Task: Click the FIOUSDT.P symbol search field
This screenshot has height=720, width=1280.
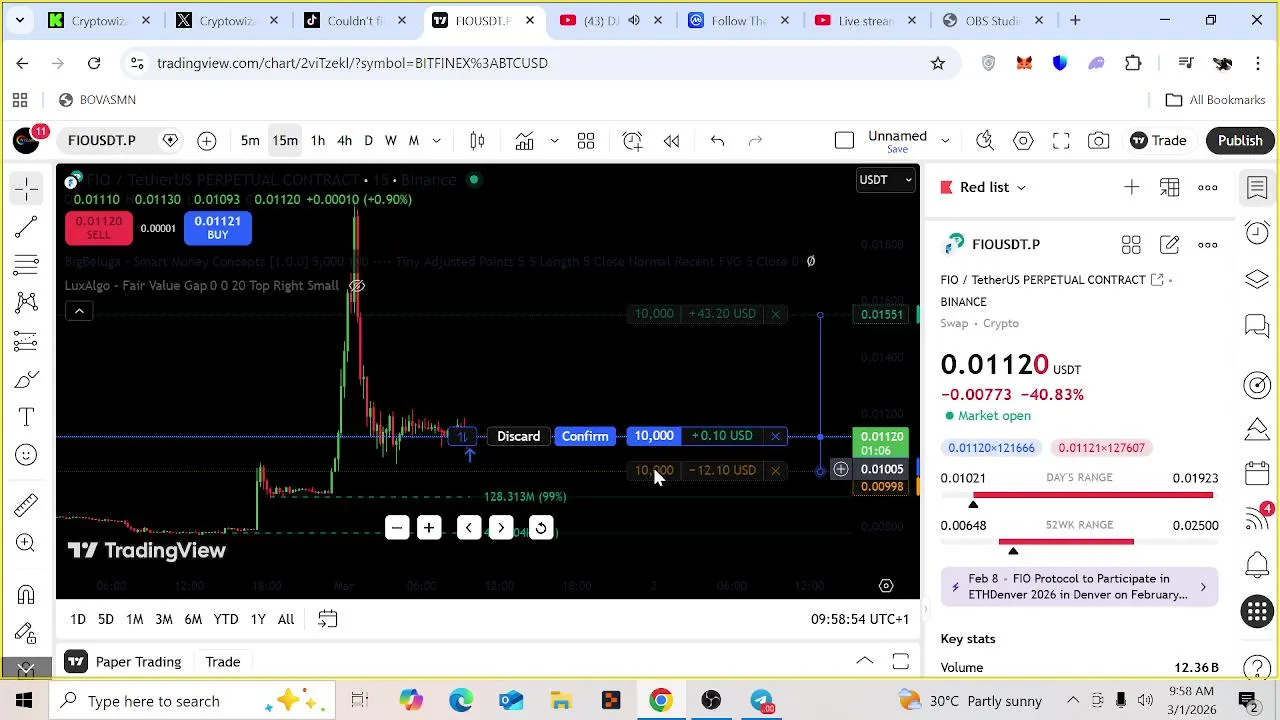Action: pos(102,141)
